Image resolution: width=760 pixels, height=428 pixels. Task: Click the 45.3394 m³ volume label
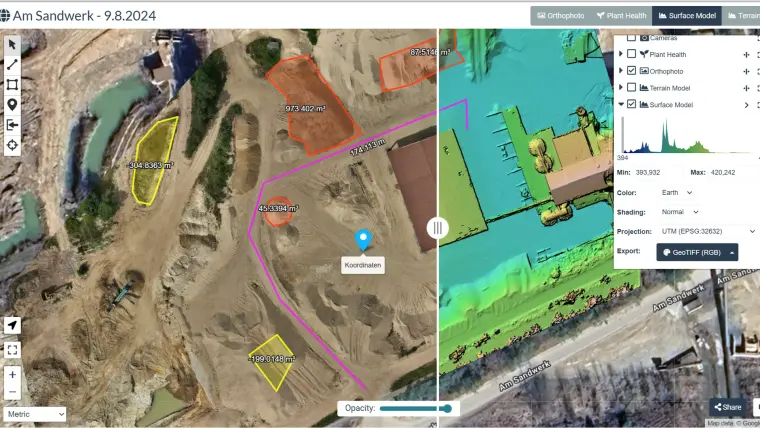pos(278,208)
